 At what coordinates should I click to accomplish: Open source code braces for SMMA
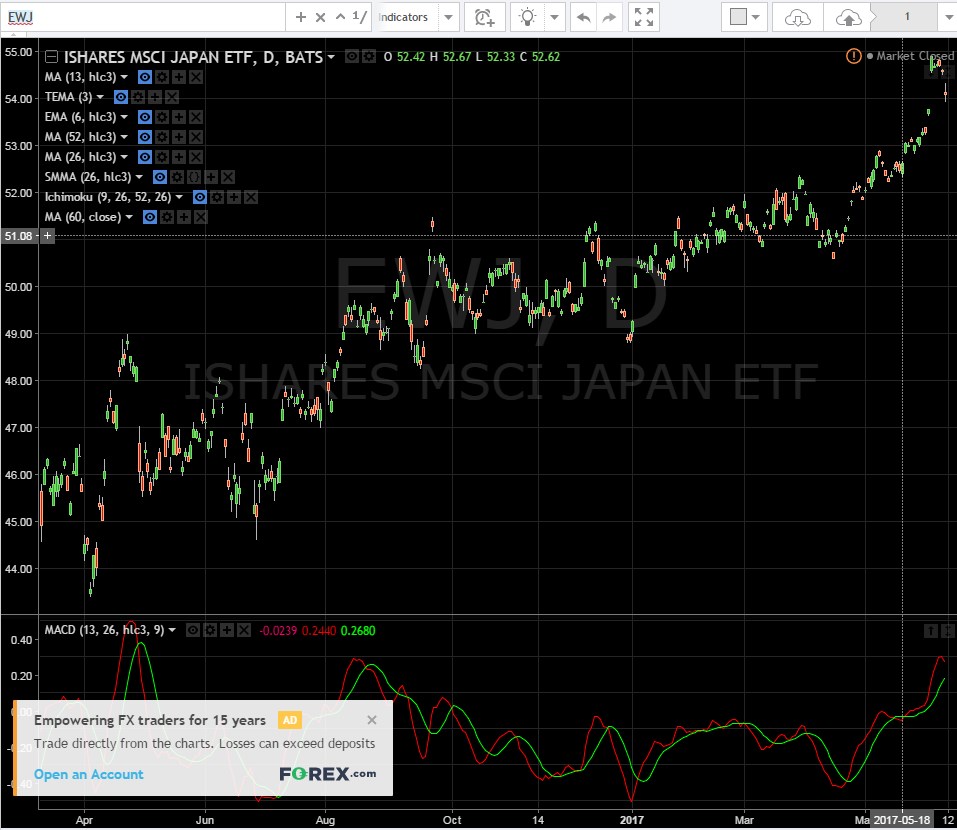194,178
